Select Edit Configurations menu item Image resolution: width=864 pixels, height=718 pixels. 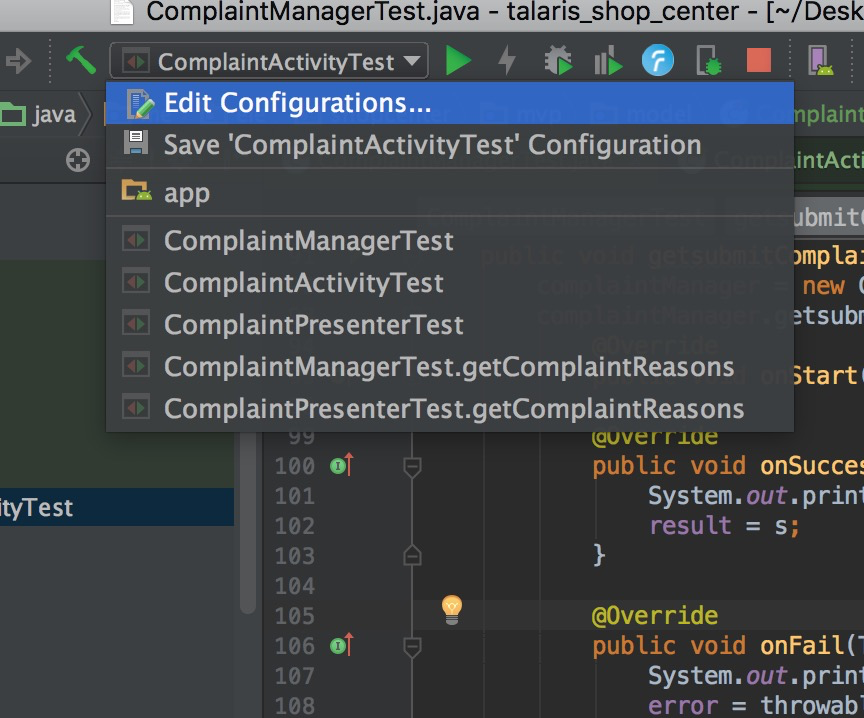[297, 103]
